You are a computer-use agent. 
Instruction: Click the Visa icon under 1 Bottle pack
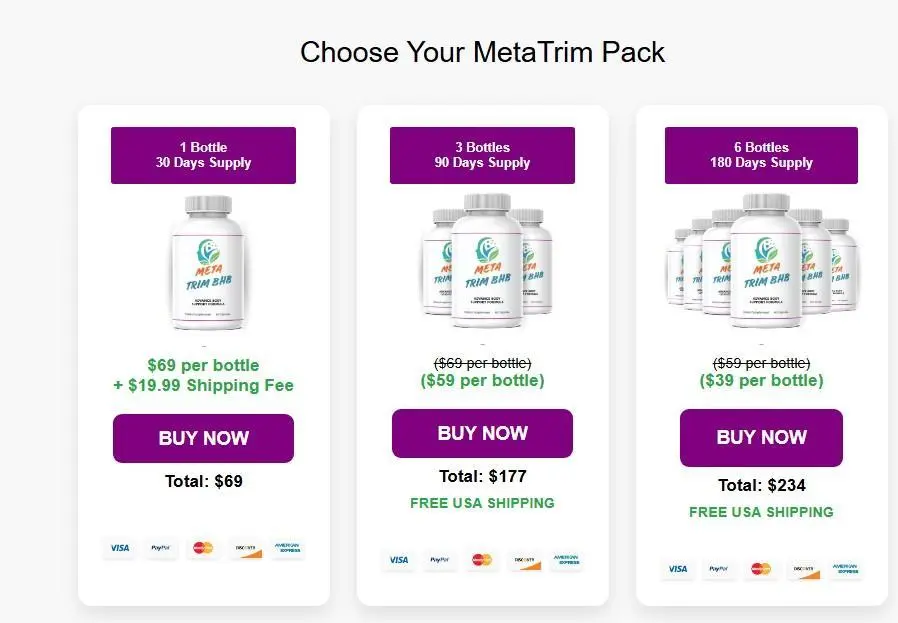[120, 548]
